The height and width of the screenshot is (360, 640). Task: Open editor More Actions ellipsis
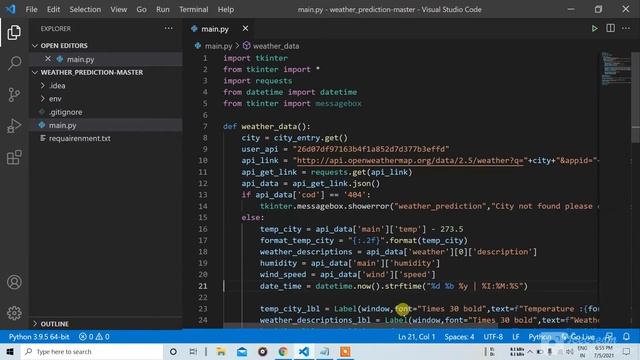click(x=626, y=29)
